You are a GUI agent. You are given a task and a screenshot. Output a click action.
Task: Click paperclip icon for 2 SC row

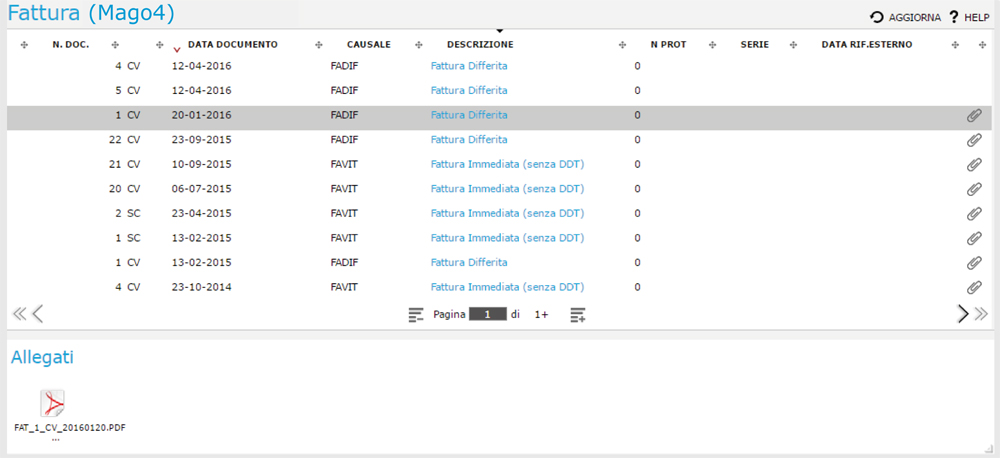[974, 214]
